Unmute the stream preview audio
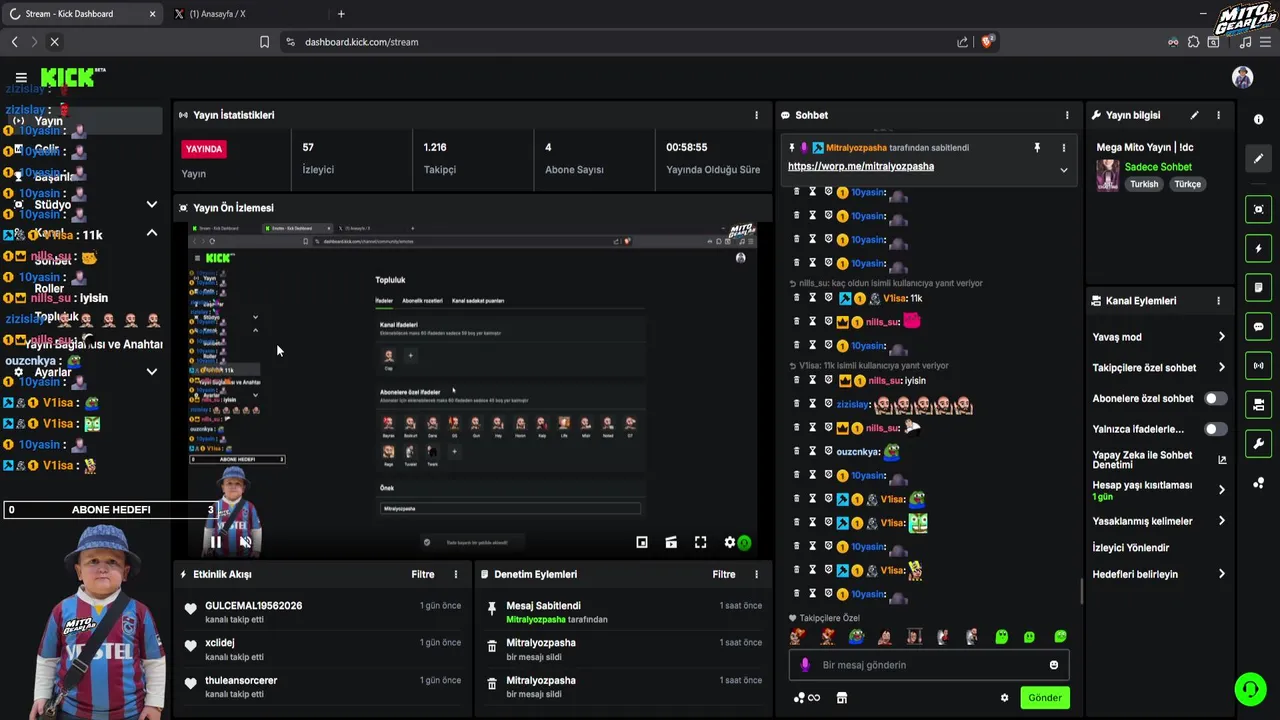Screen dimensions: 1280x720 click(x=245, y=542)
